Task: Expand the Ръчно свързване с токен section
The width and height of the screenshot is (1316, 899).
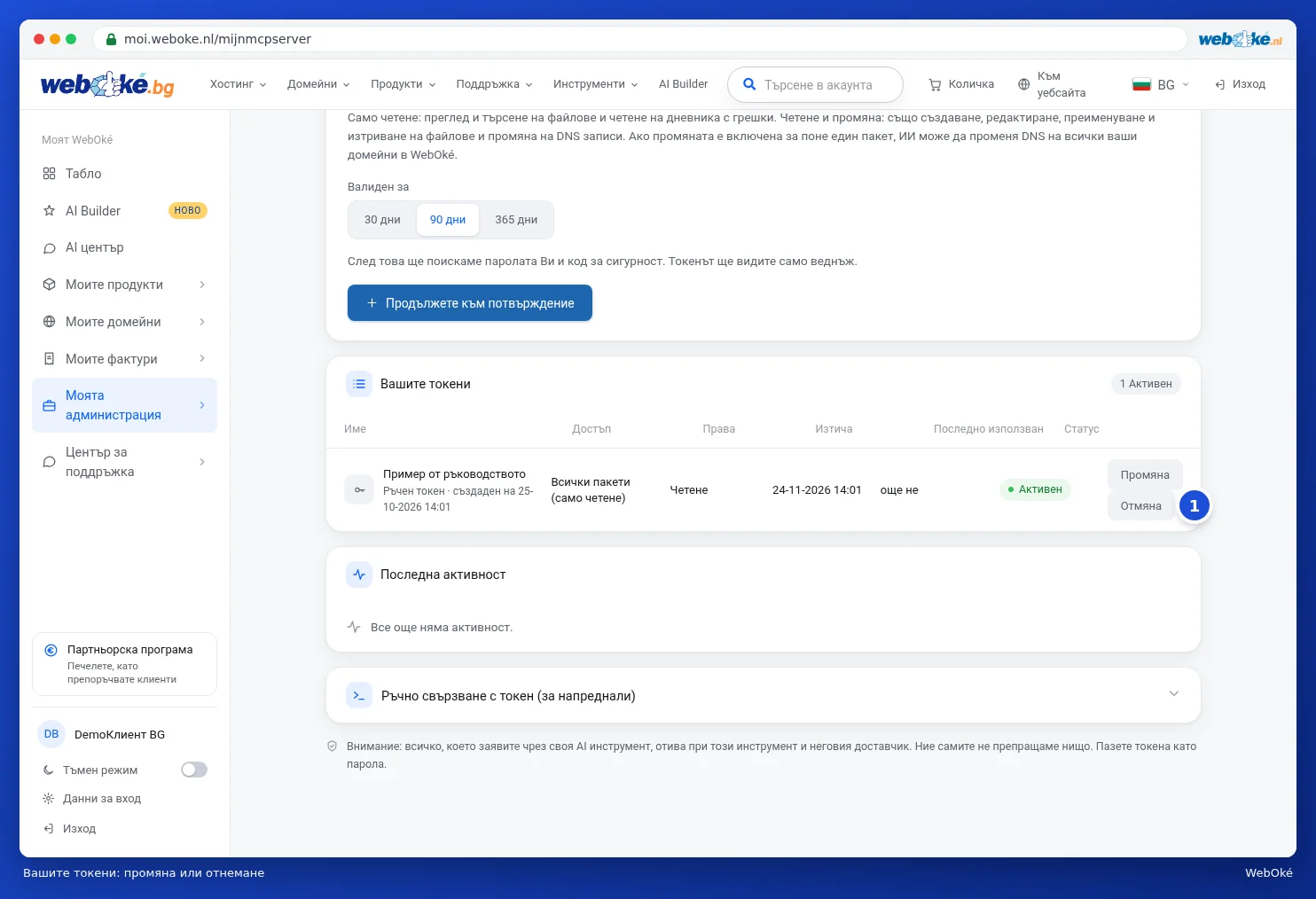Action: coord(764,695)
